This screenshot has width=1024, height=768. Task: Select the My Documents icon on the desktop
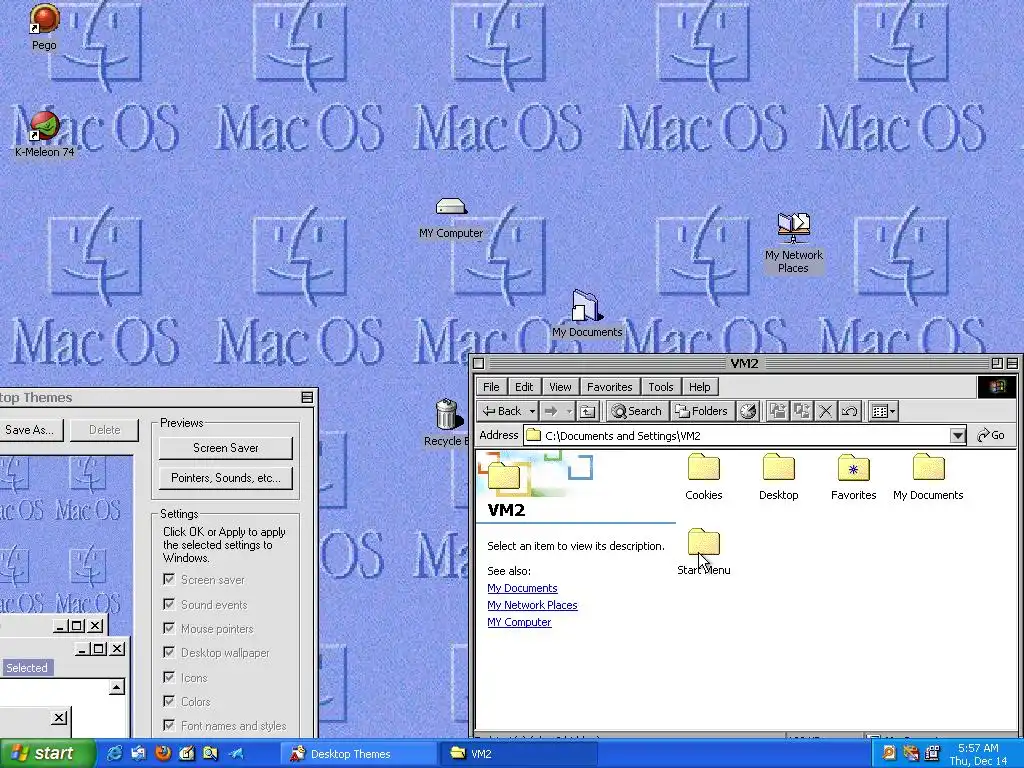click(x=585, y=306)
